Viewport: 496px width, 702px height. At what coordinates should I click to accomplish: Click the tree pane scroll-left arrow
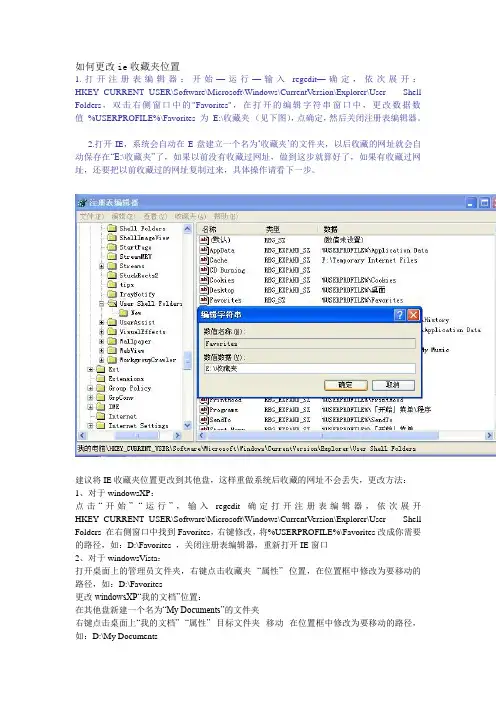coord(82,435)
